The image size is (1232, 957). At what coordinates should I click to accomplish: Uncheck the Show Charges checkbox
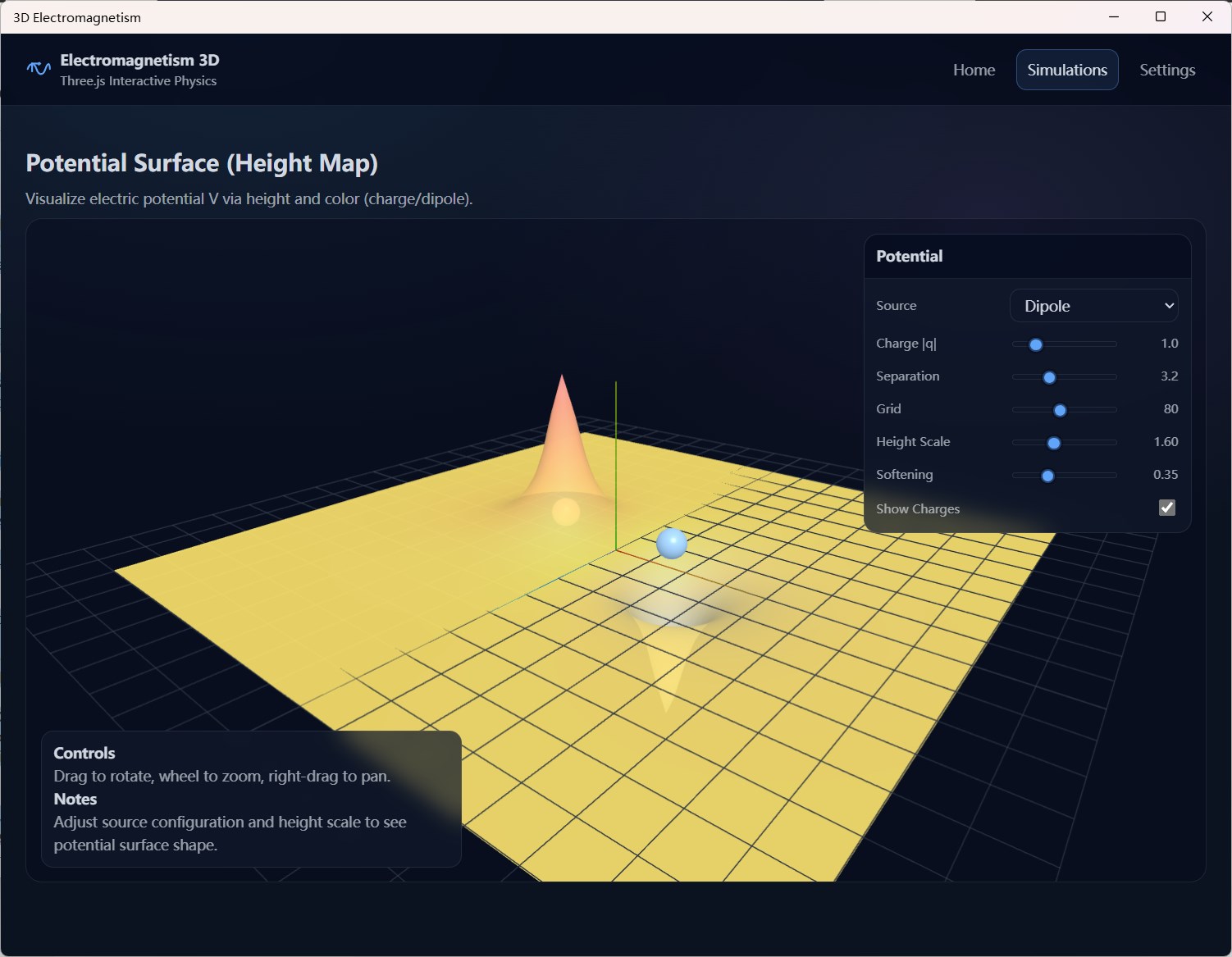click(x=1166, y=508)
